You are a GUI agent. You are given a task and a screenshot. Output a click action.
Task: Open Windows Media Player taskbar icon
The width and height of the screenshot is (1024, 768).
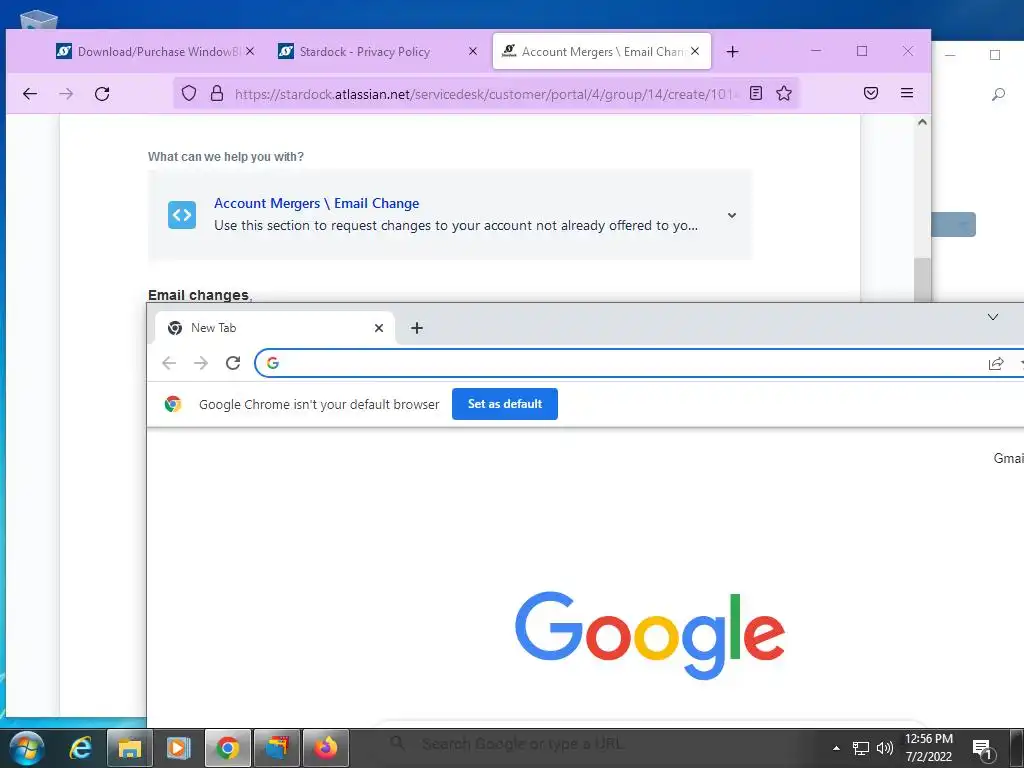tap(178, 748)
